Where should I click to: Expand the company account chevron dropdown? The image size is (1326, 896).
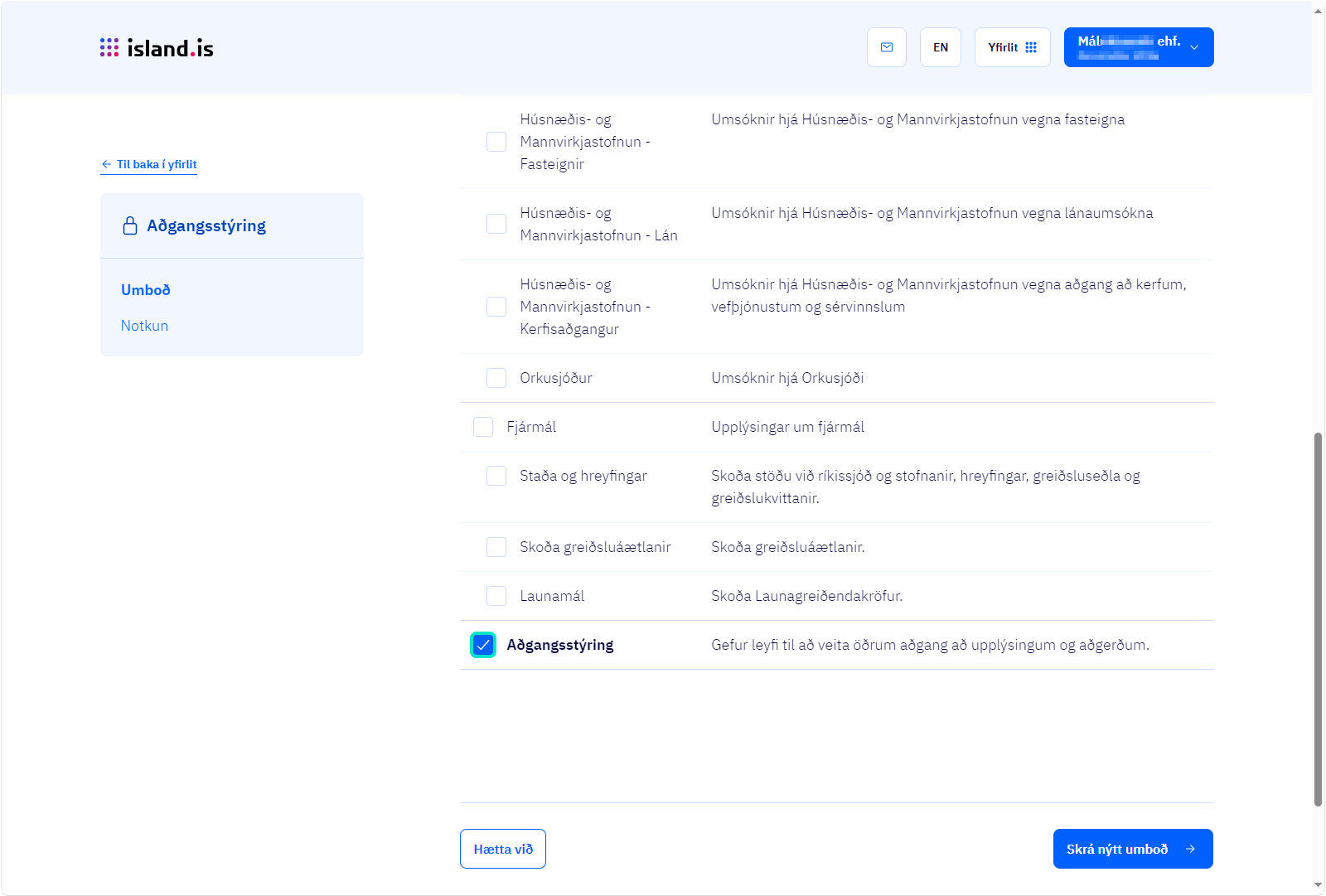1194,47
